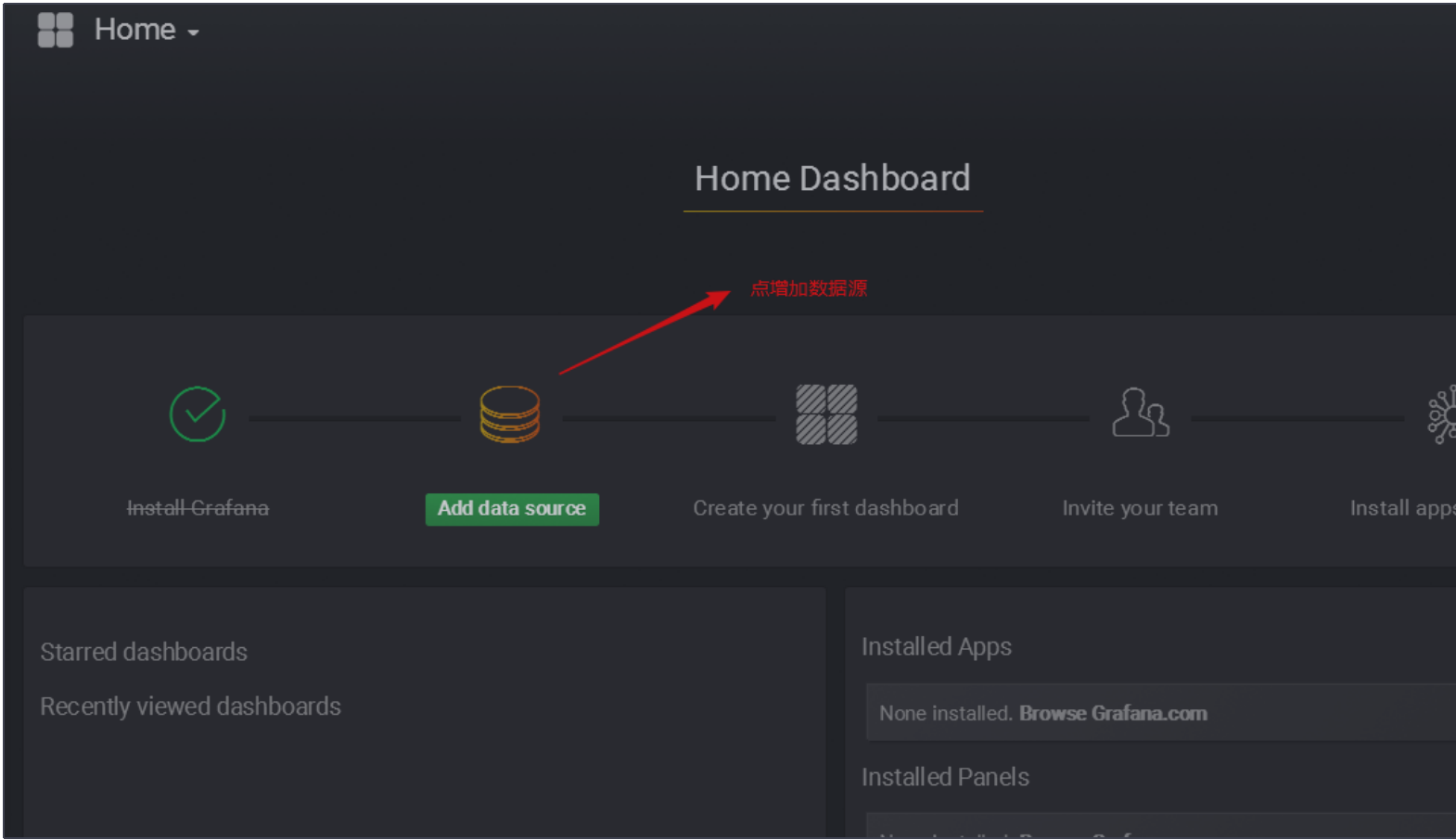Click the None installed text
1456x840 pixels.
tap(945, 713)
